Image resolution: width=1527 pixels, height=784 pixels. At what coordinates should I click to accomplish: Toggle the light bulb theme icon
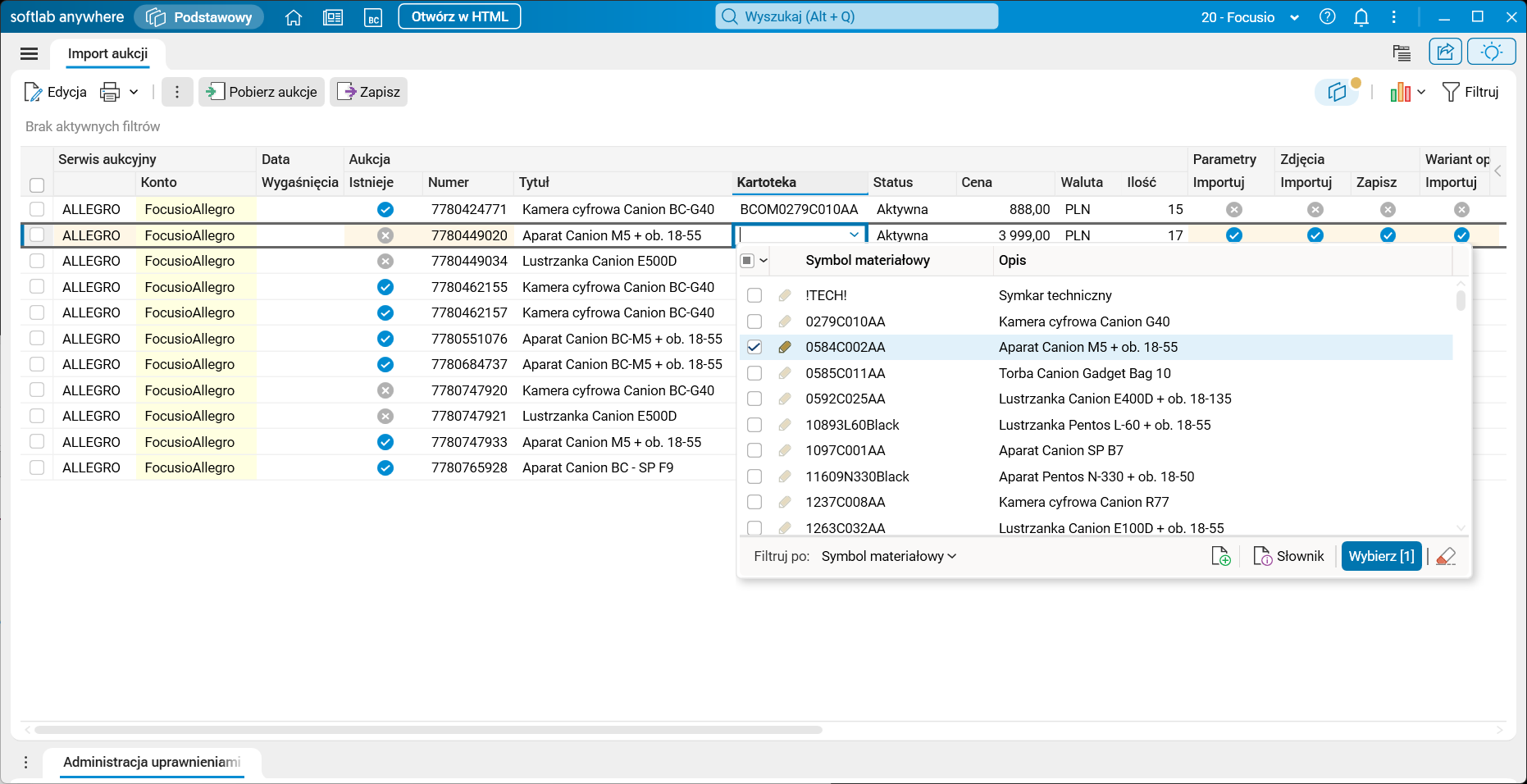coord(1491,52)
